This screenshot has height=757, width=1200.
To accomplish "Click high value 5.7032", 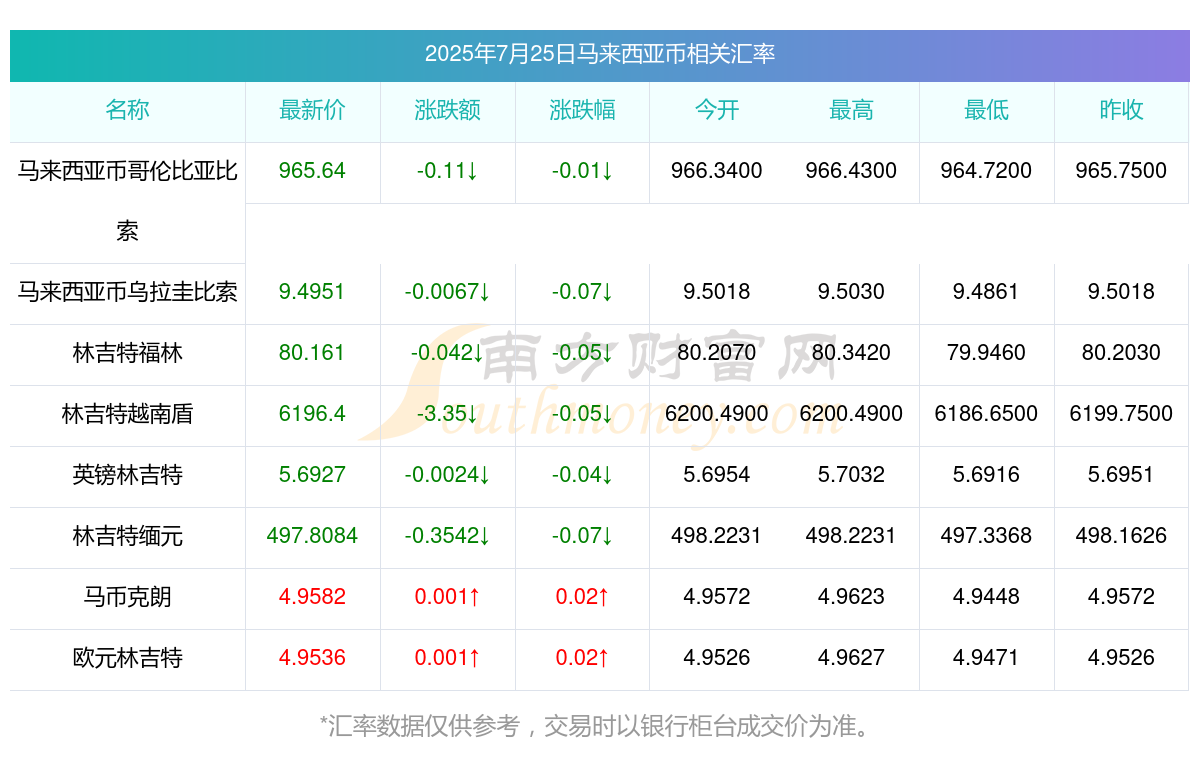I will tap(851, 475).
